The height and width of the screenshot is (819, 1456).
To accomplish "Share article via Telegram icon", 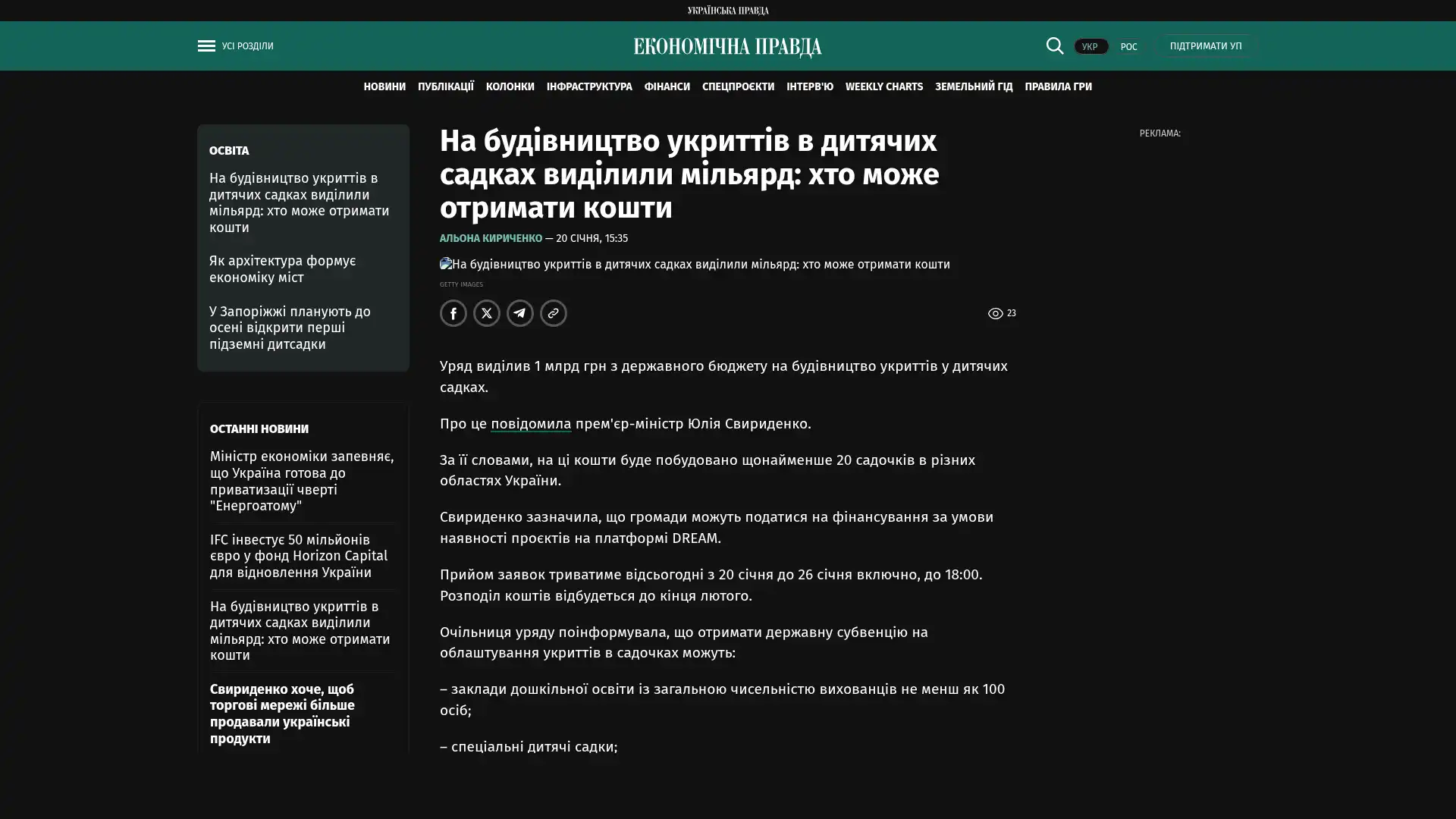I will click(x=519, y=313).
